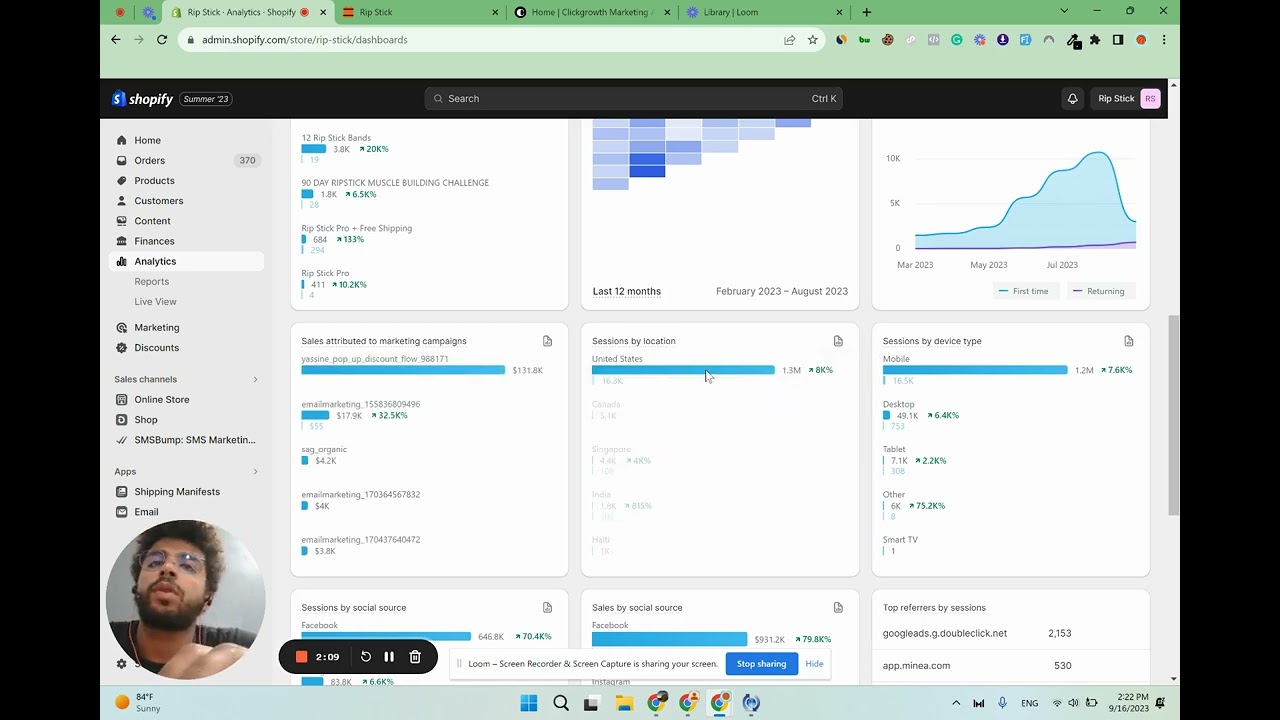
Task: Click googleads.g.doubleclick.net referrer row
Action: point(1010,633)
